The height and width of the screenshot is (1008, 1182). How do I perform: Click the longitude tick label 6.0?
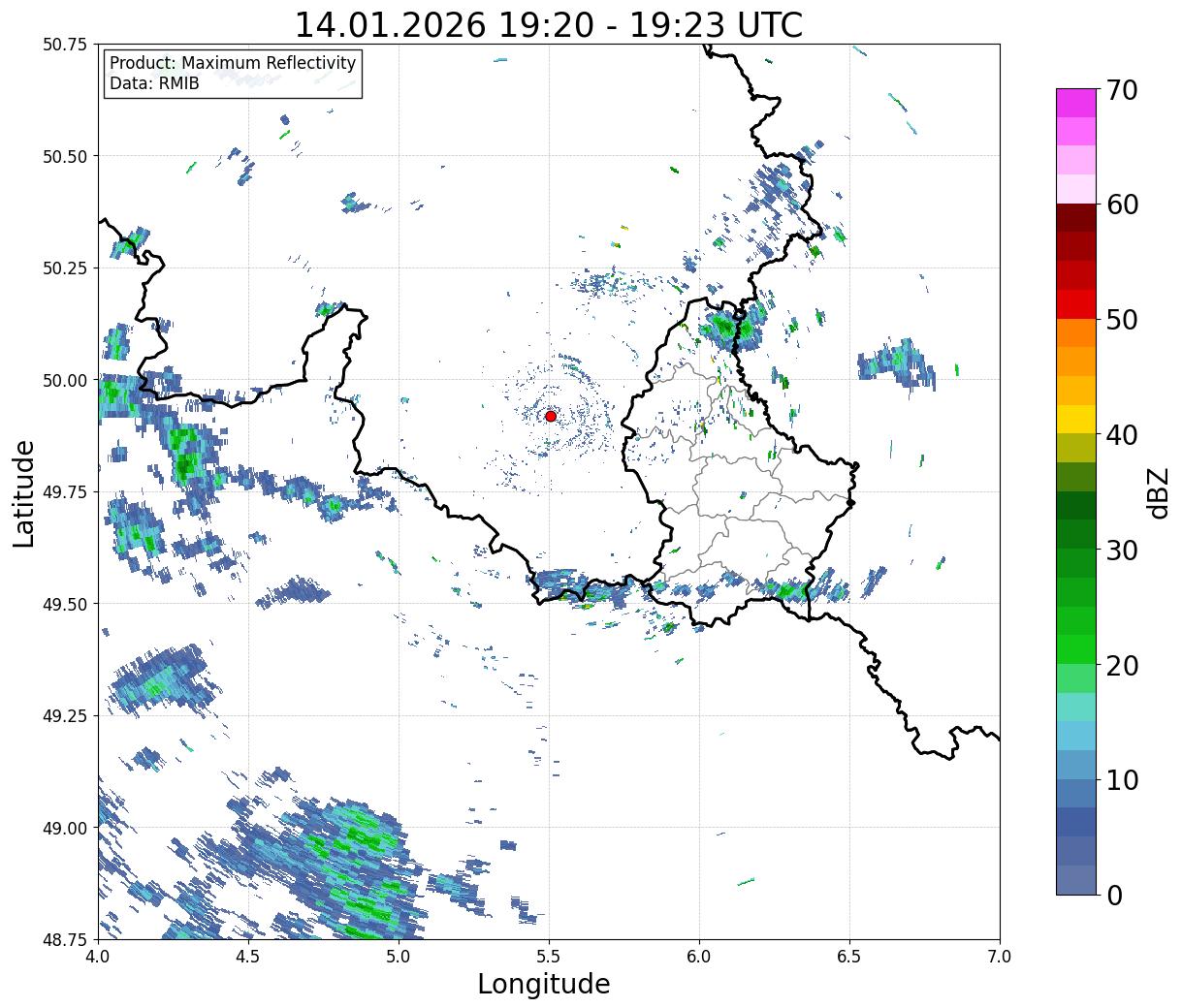(x=699, y=957)
